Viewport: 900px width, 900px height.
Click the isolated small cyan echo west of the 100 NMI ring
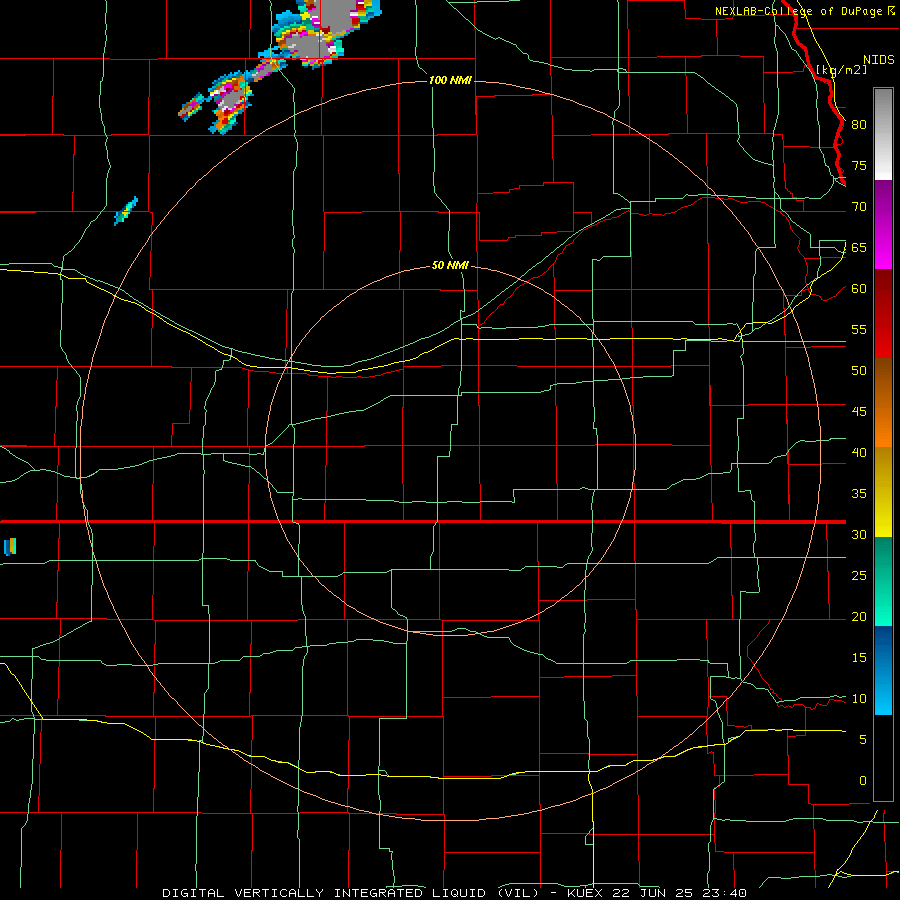(126, 211)
